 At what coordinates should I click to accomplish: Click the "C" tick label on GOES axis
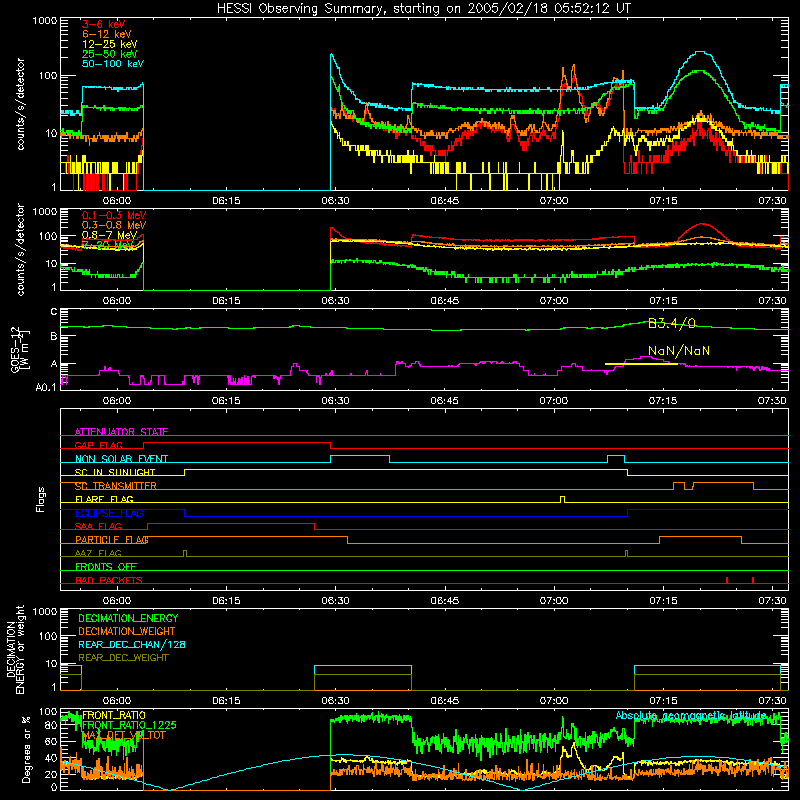coord(54,312)
